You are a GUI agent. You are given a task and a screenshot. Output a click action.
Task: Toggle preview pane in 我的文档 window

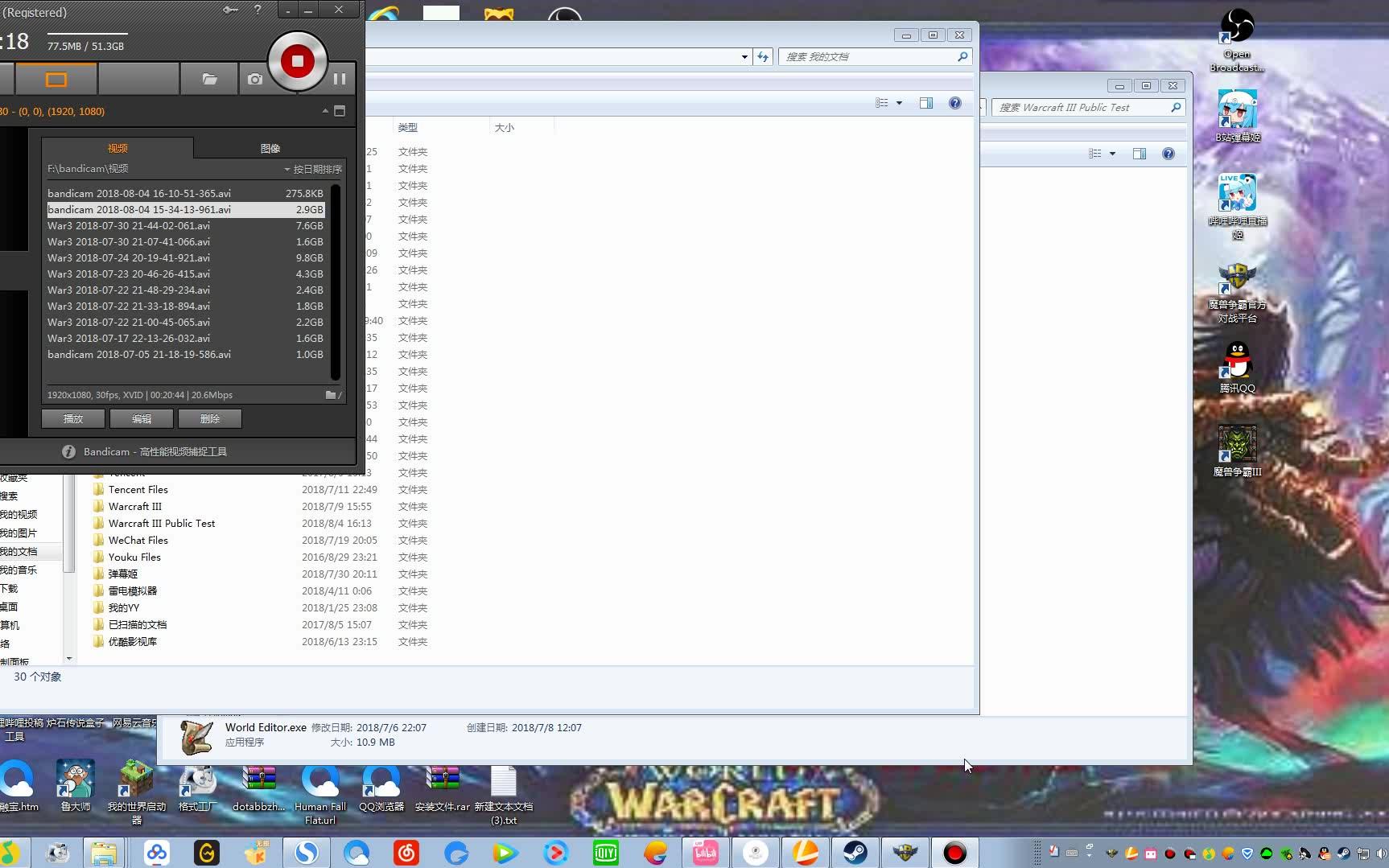click(x=926, y=103)
